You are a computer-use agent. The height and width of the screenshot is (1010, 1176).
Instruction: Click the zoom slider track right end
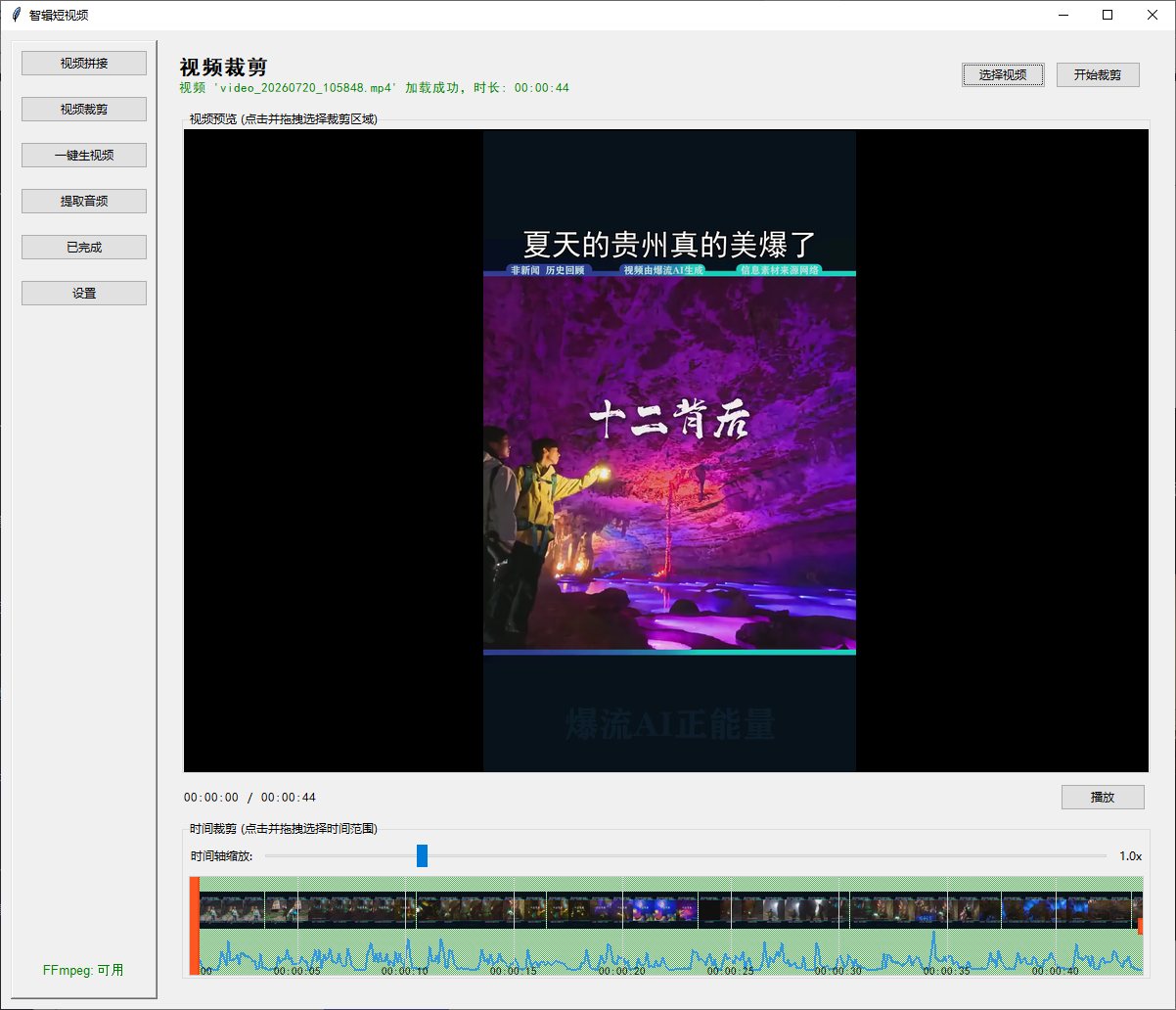(x=1104, y=856)
